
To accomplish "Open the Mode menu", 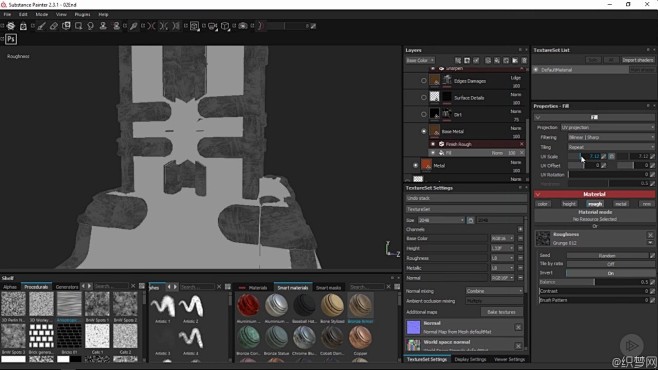I will (x=42, y=14).
